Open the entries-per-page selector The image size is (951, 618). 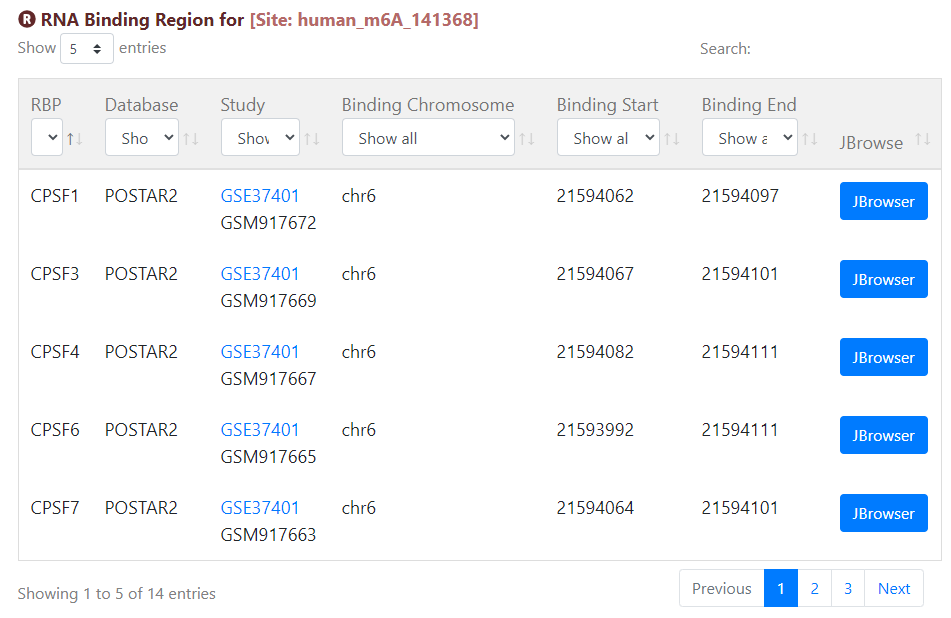(x=87, y=49)
